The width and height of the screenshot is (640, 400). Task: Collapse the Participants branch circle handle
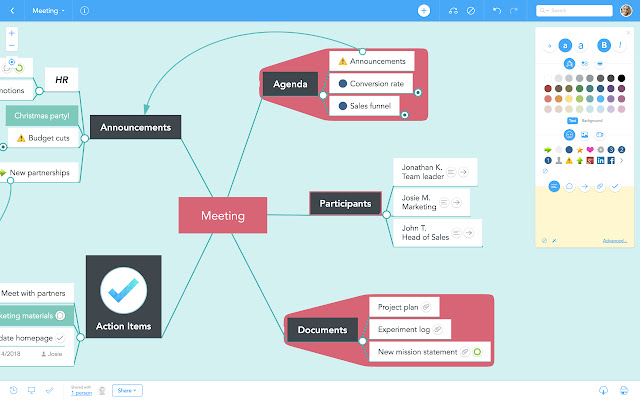click(x=387, y=214)
